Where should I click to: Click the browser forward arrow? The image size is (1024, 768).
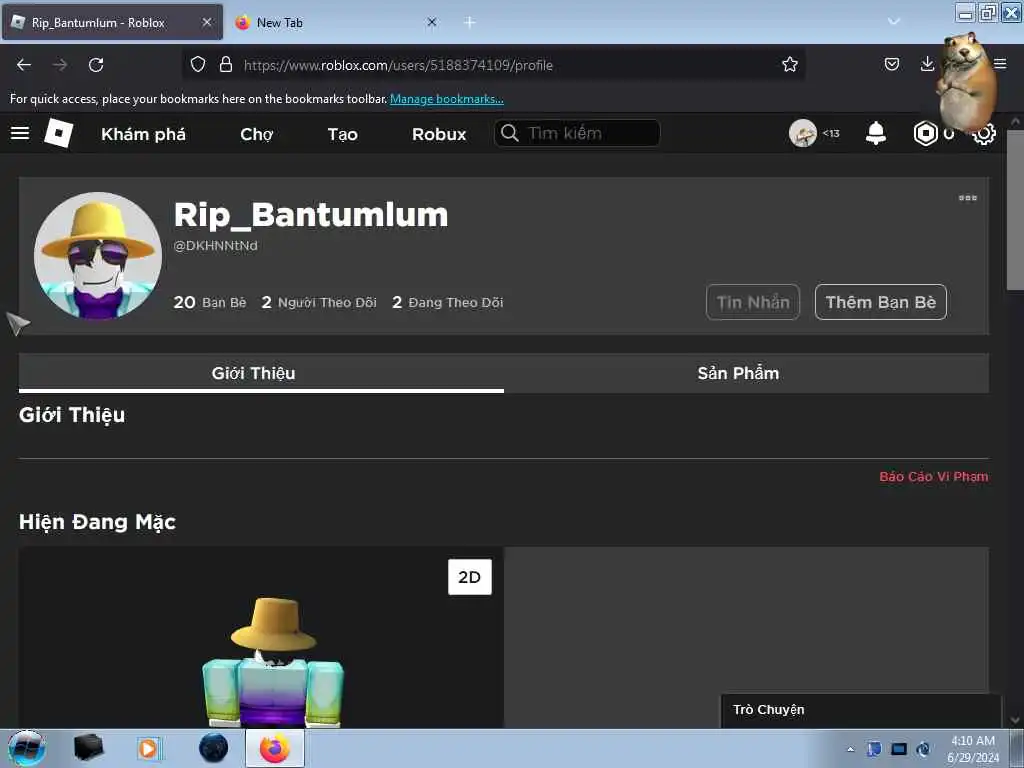pos(60,65)
